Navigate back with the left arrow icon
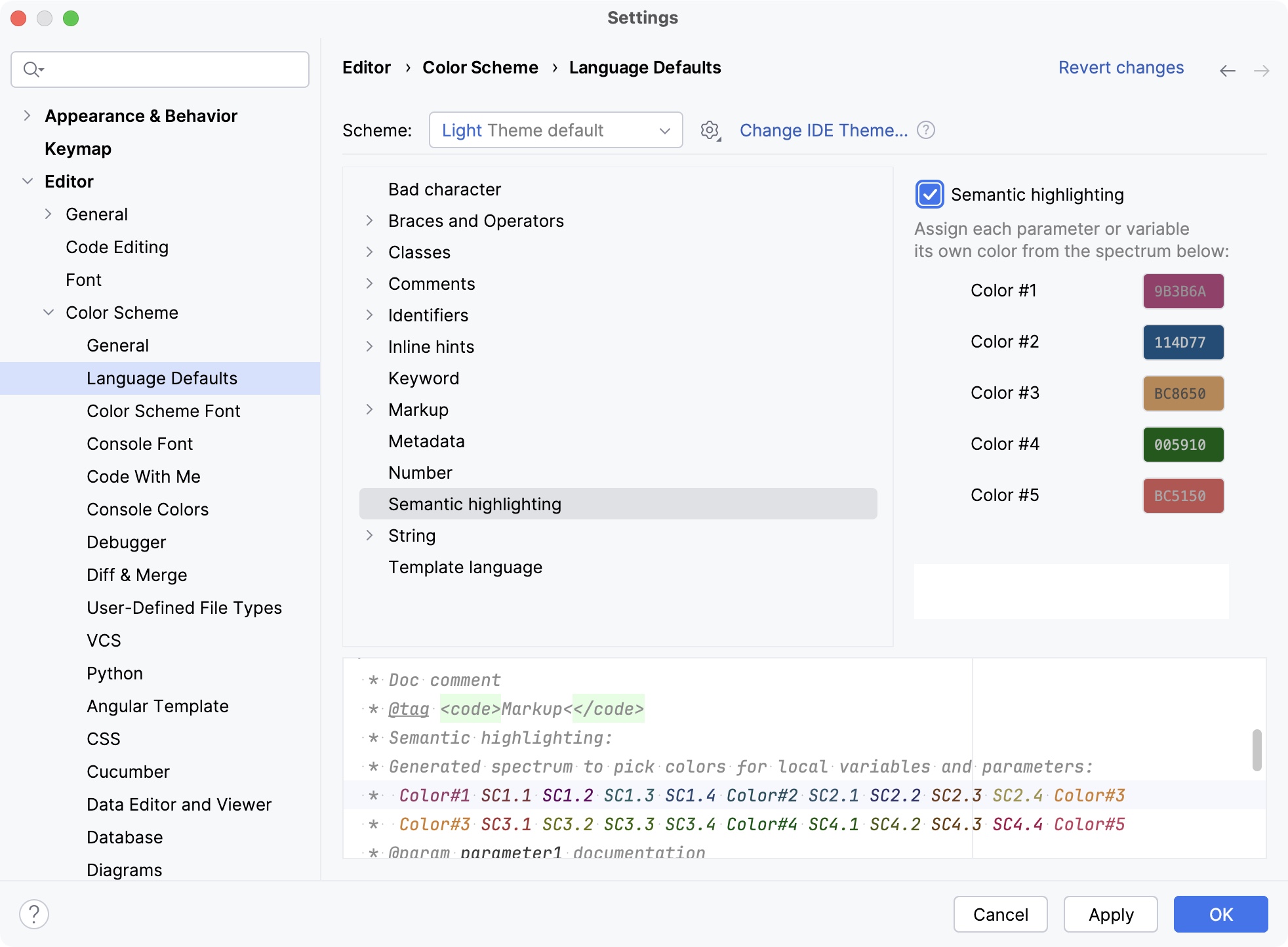Image resolution: width=1288 pixels, height=947 pixels. coord(1226,70)
